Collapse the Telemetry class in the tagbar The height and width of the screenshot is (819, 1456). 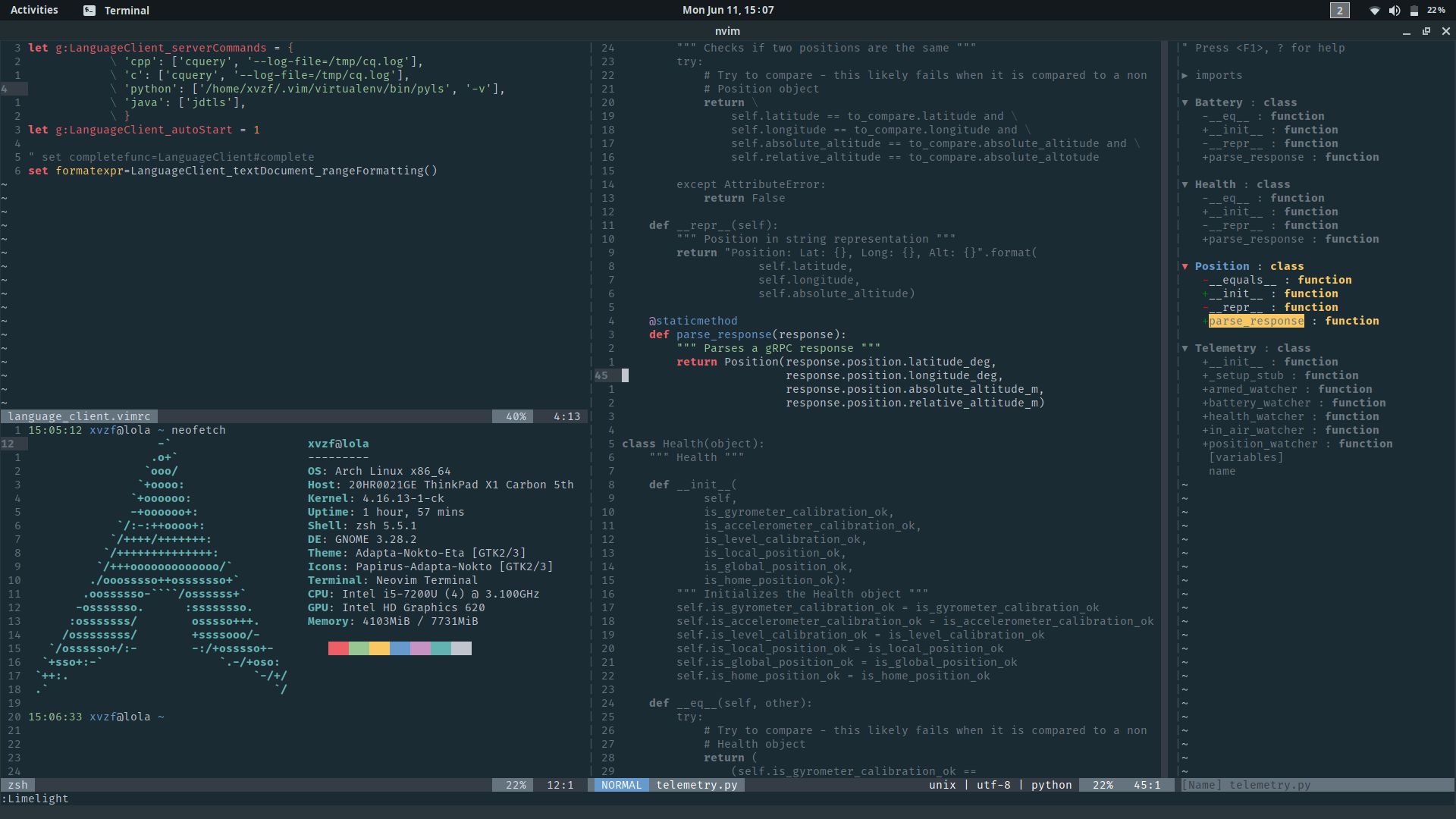(x=1186, y=348)
